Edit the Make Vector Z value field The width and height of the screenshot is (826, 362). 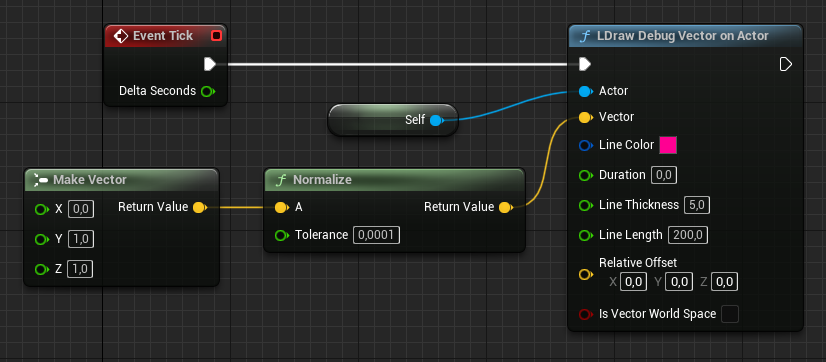[81, 270]
